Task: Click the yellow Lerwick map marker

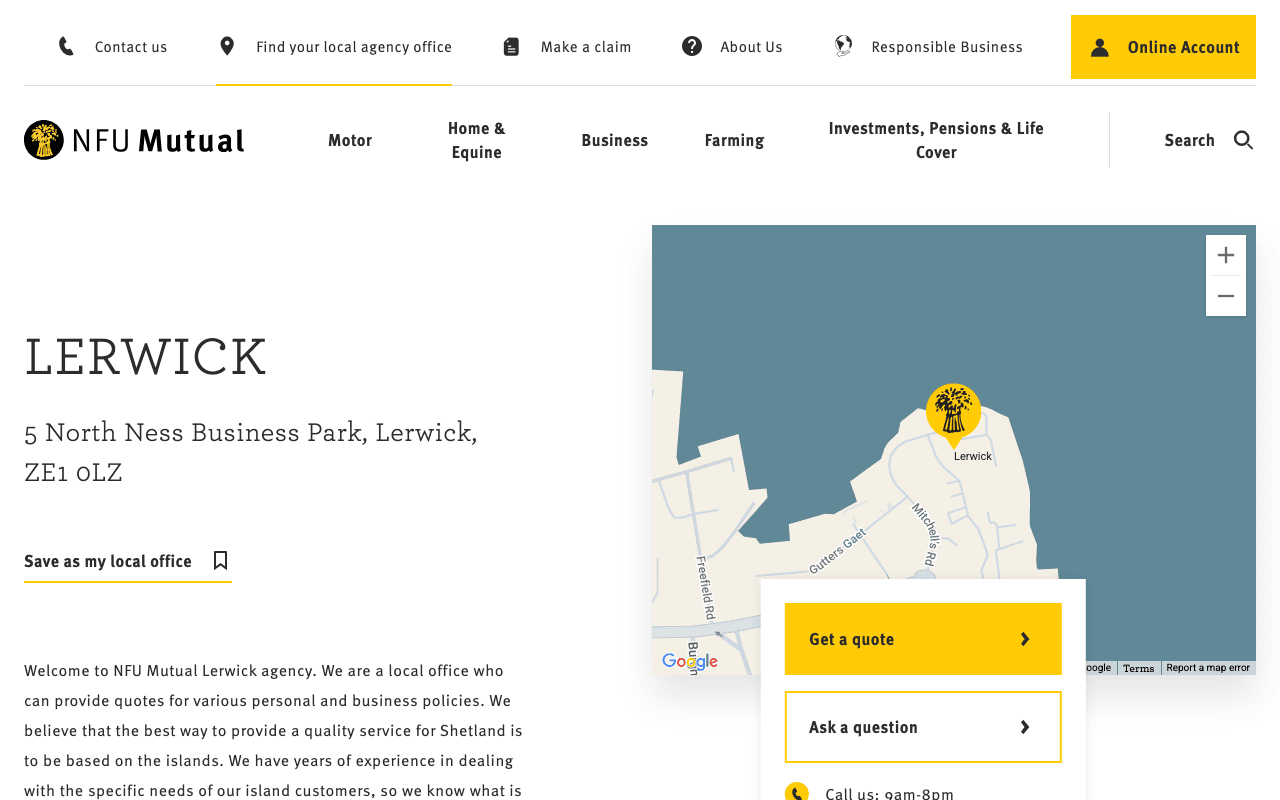Action: [953, 414]
